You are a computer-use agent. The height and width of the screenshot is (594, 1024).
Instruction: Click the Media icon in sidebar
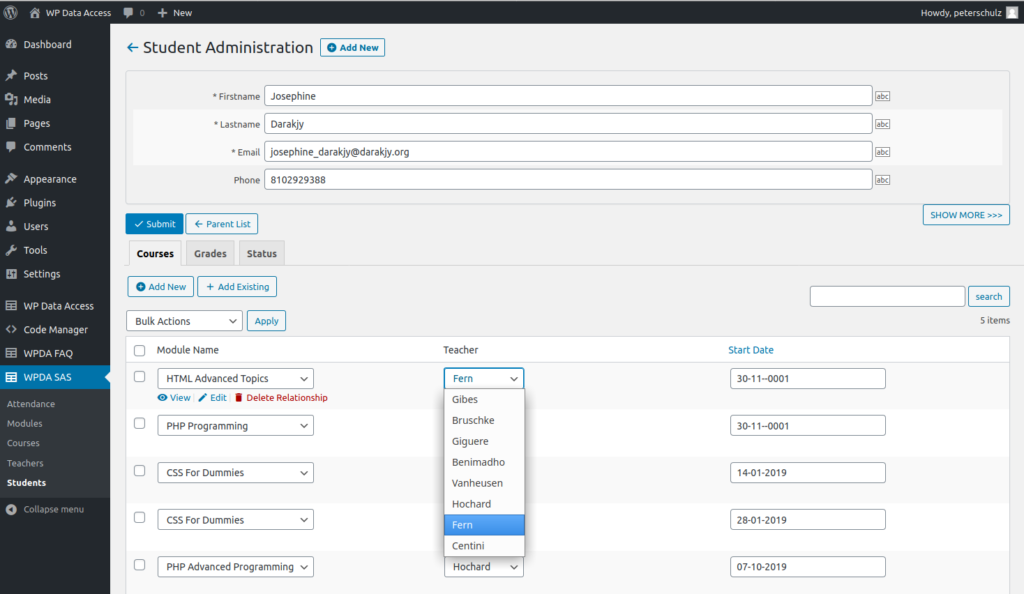pyautogui.click(x=11, y=99)
